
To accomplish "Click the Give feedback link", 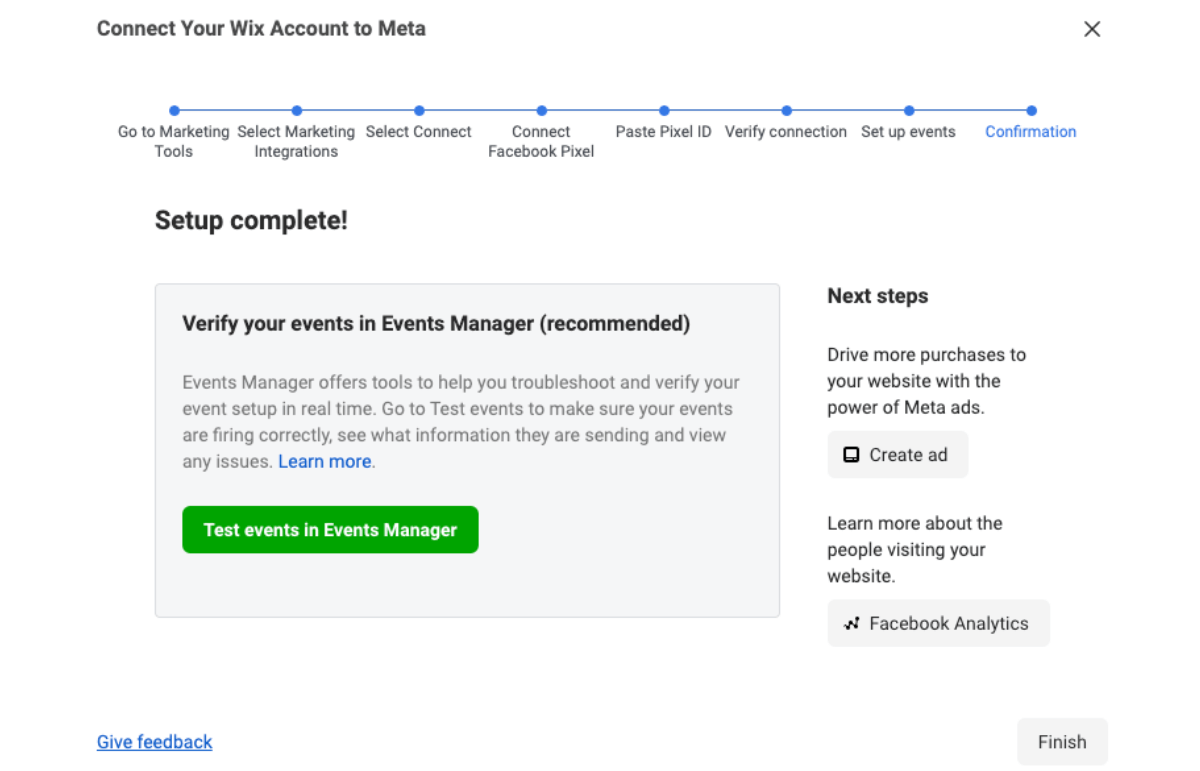I will 155,742.
